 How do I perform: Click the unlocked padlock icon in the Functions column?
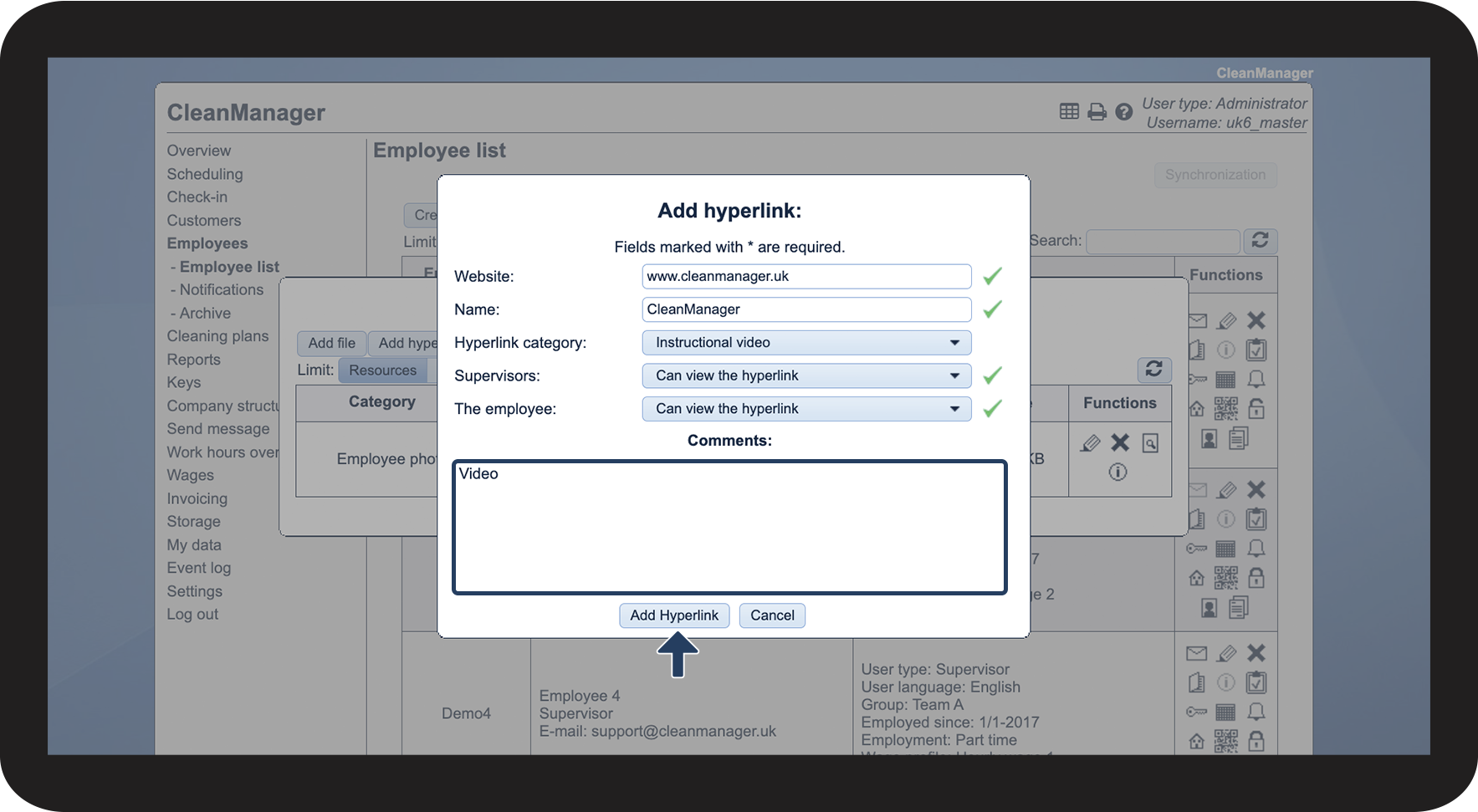[x=1256, y=409]
